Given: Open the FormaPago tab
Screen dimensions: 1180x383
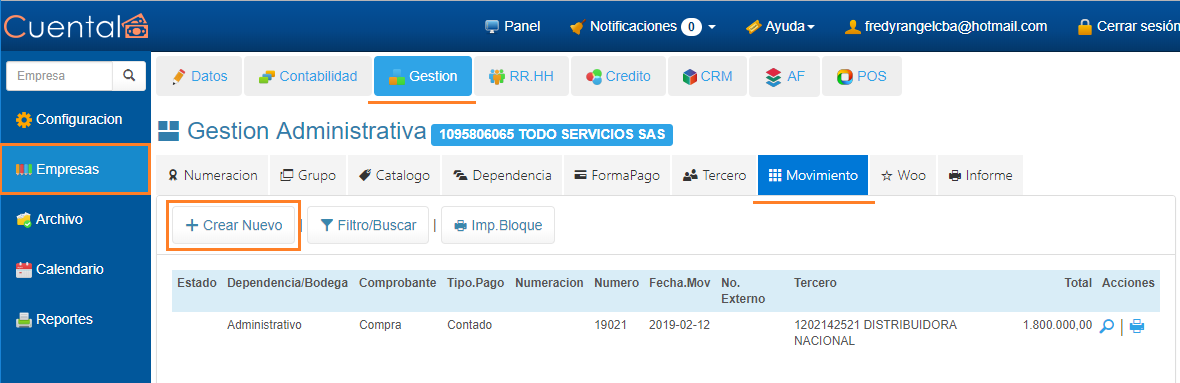Looking at the screenshot, I should [616, 175].
